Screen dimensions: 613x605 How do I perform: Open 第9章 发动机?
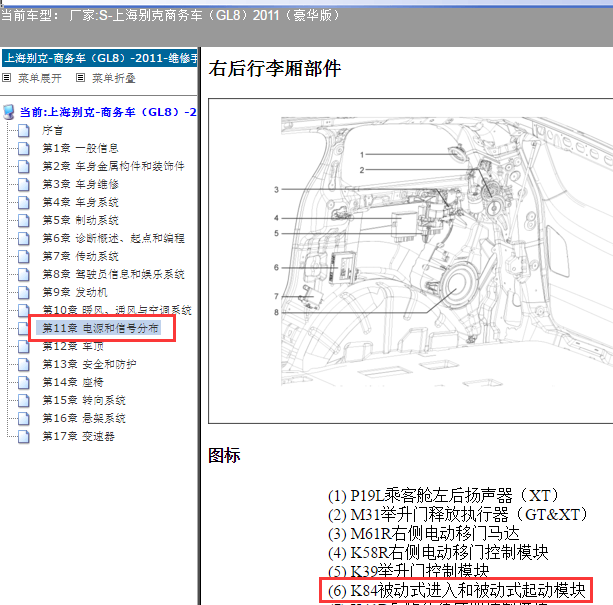[x=75, y=292]
